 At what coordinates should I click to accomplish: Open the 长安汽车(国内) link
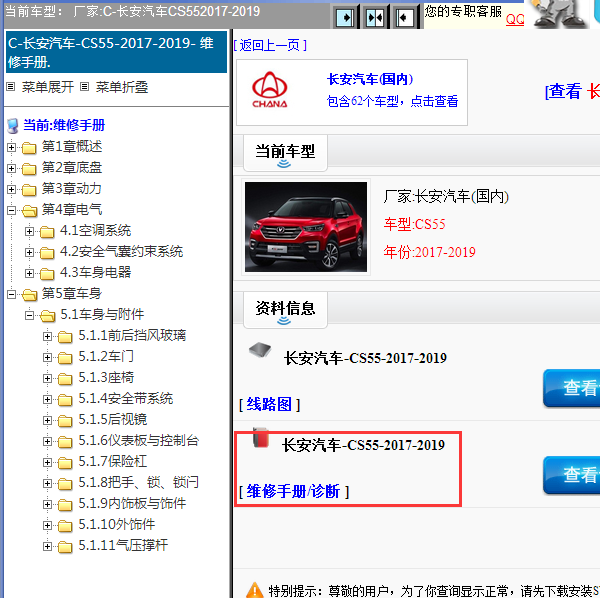tap(370, 79)
